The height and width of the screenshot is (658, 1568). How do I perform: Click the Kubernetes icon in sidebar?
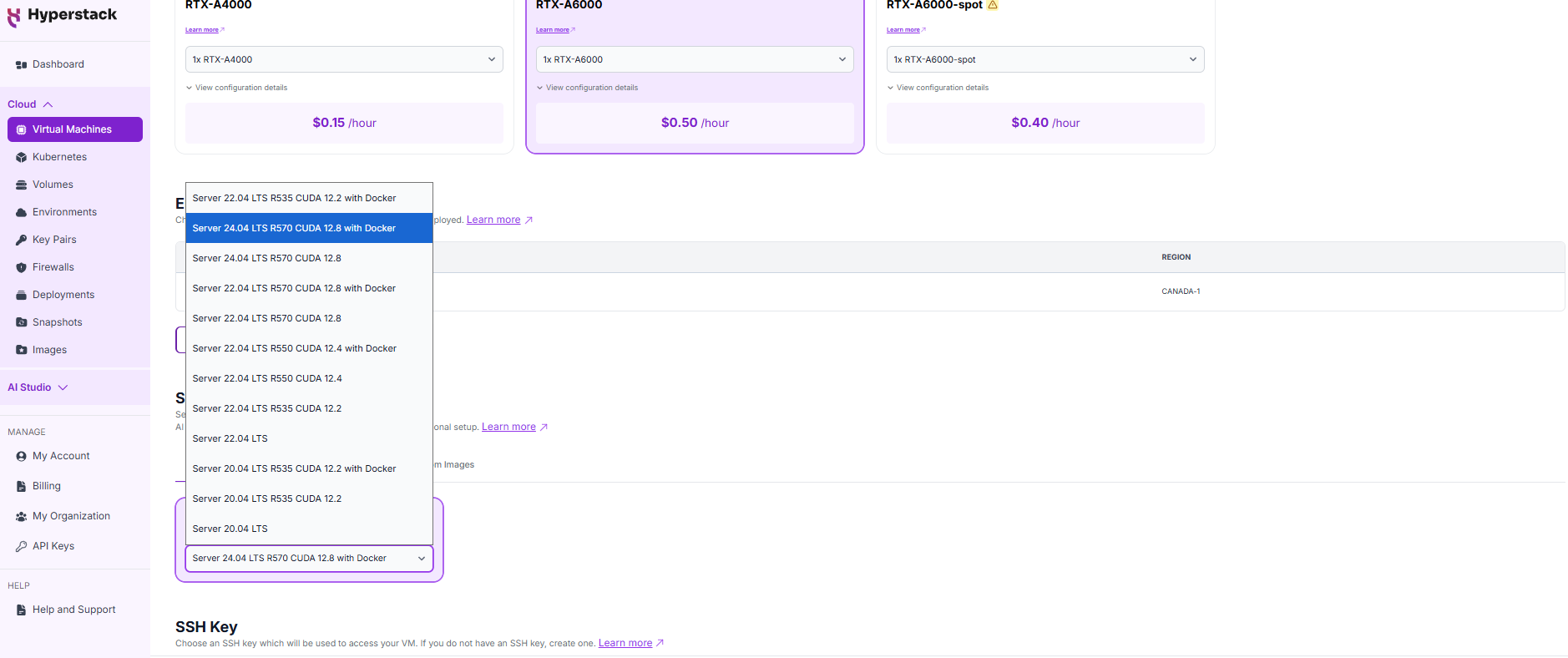(x=22, y=157)
